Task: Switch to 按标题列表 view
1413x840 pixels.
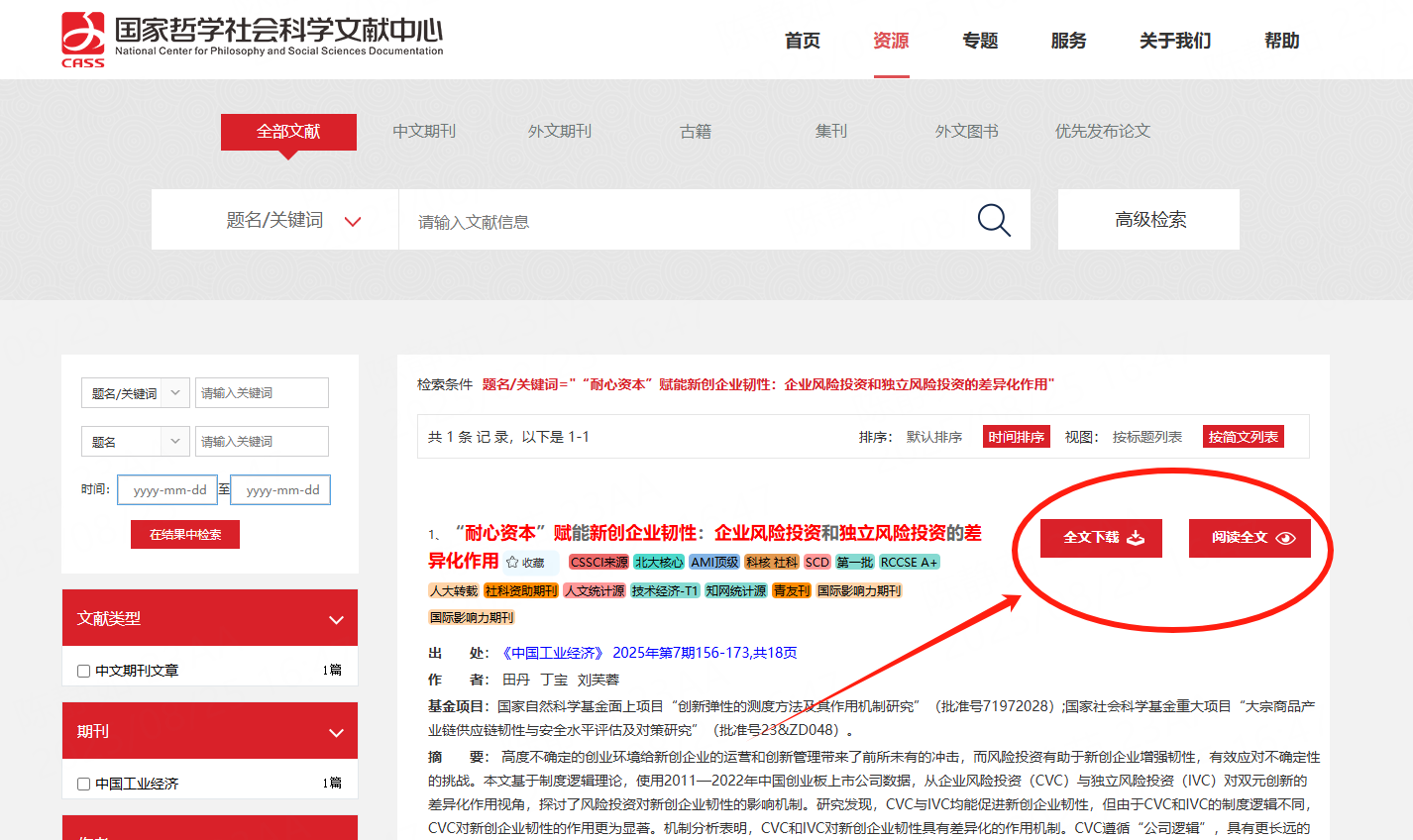Action: pos(1146,437)
